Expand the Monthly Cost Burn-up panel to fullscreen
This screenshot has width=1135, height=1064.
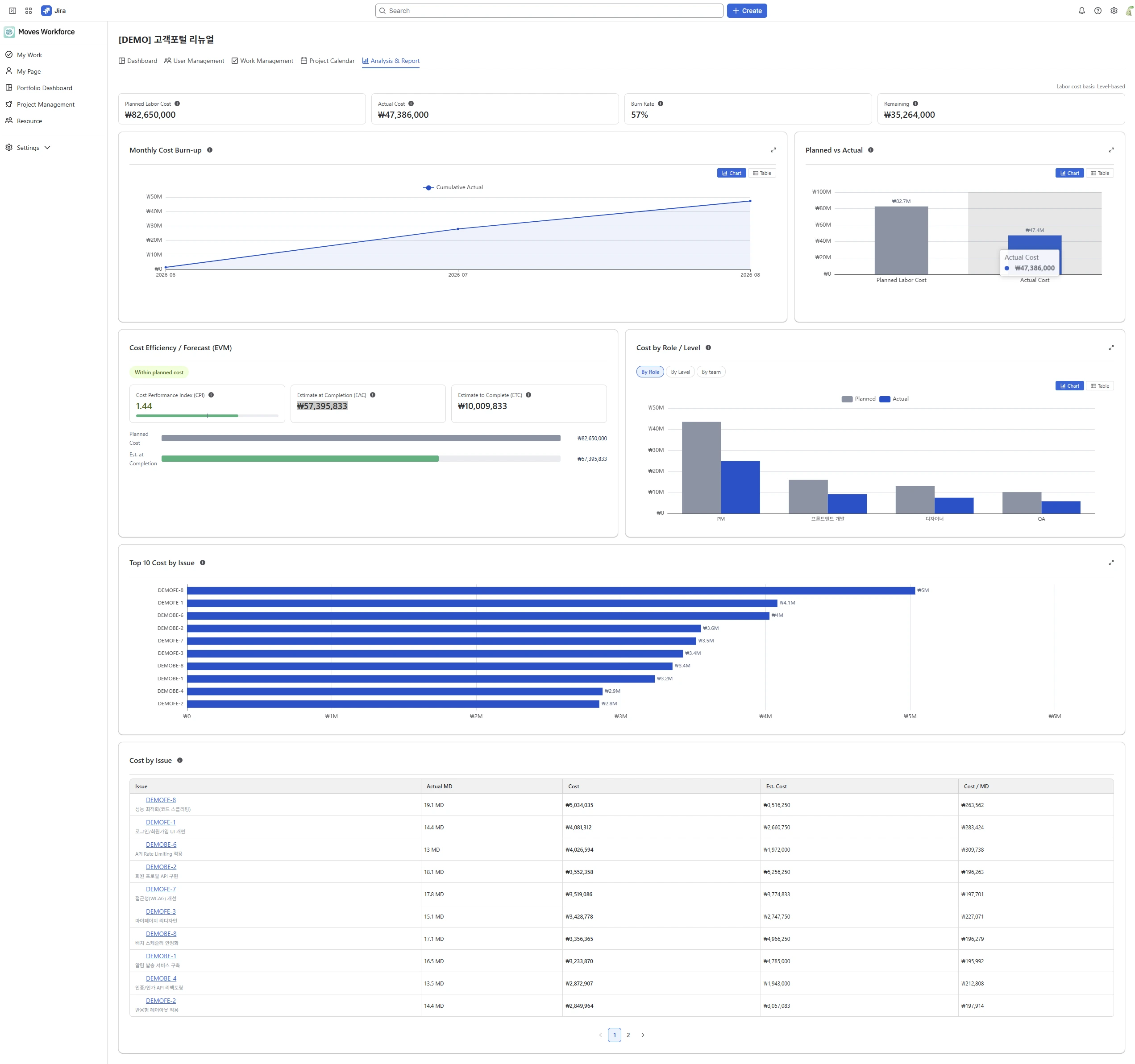point(773,150)
